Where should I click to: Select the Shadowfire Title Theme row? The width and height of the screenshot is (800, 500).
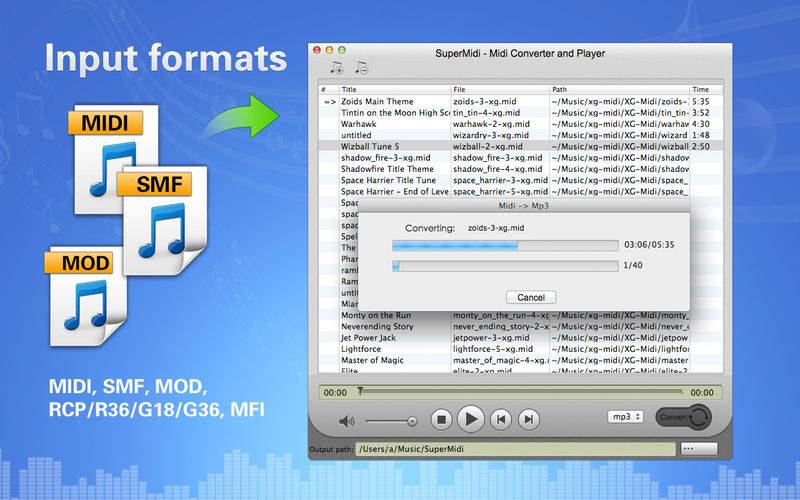520,169
